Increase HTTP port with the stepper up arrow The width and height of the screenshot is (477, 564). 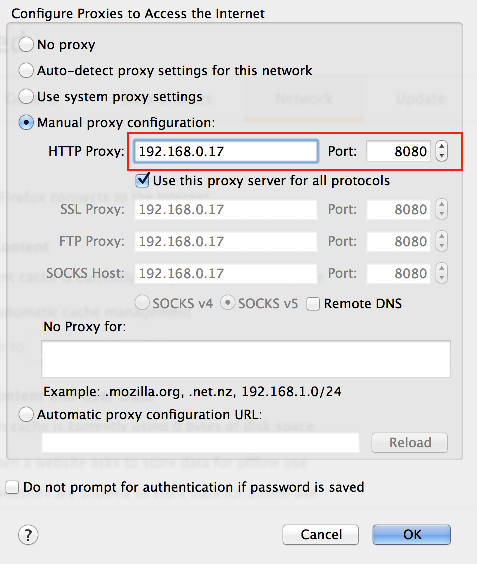tap(441, 146)
